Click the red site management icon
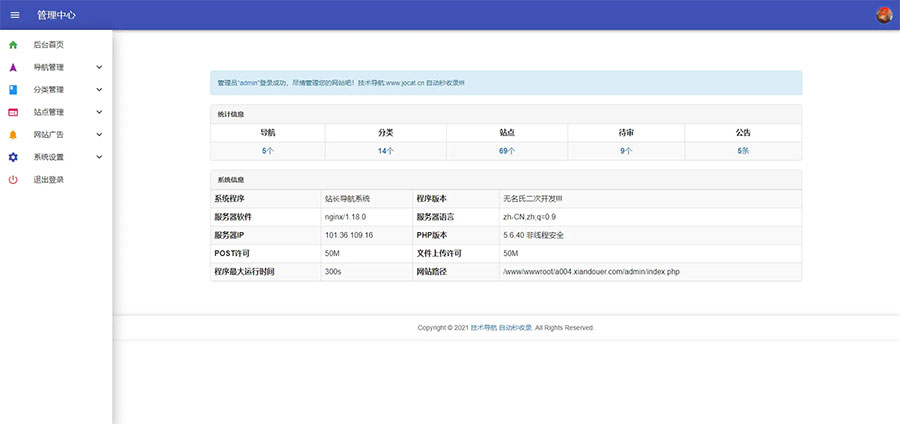Viewport: 900px width, 424px height. (x=13, y=112)
